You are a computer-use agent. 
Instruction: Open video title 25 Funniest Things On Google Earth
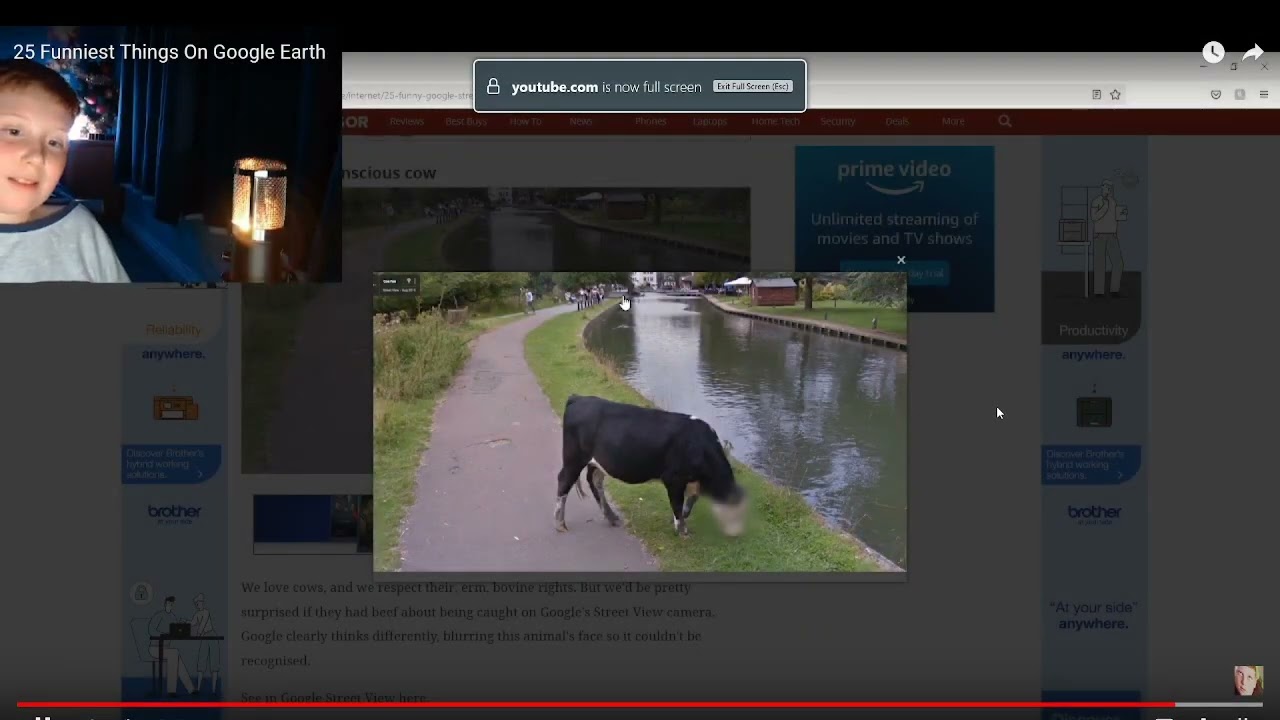(169, 52)
